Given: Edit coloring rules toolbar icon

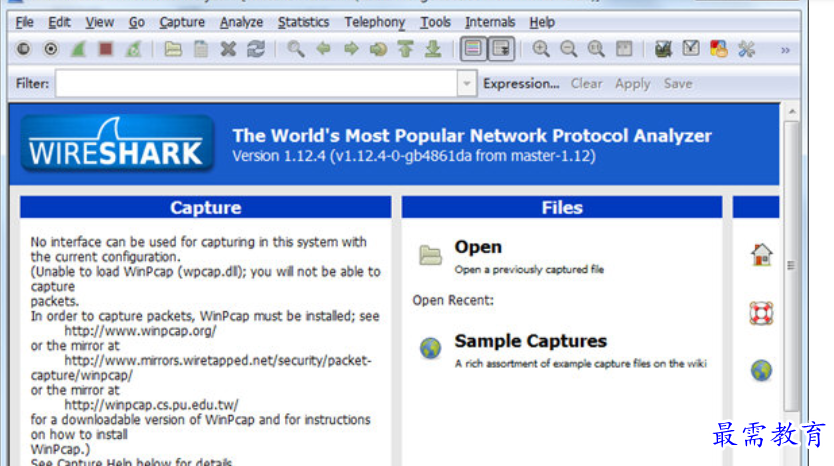Looking at the screenshot, I should click(719, 49).
